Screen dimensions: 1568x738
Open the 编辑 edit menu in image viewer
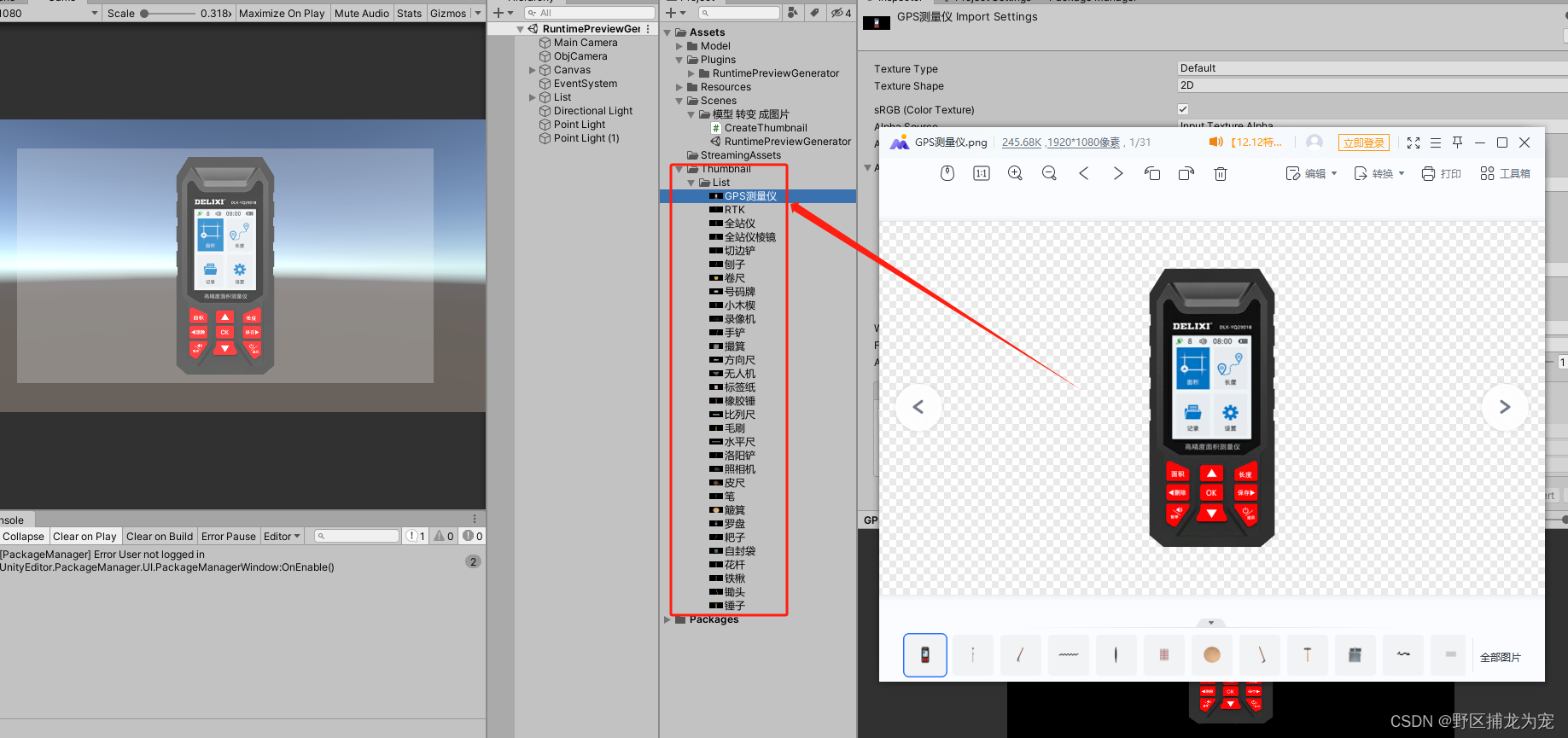(x=1311, y=173)
